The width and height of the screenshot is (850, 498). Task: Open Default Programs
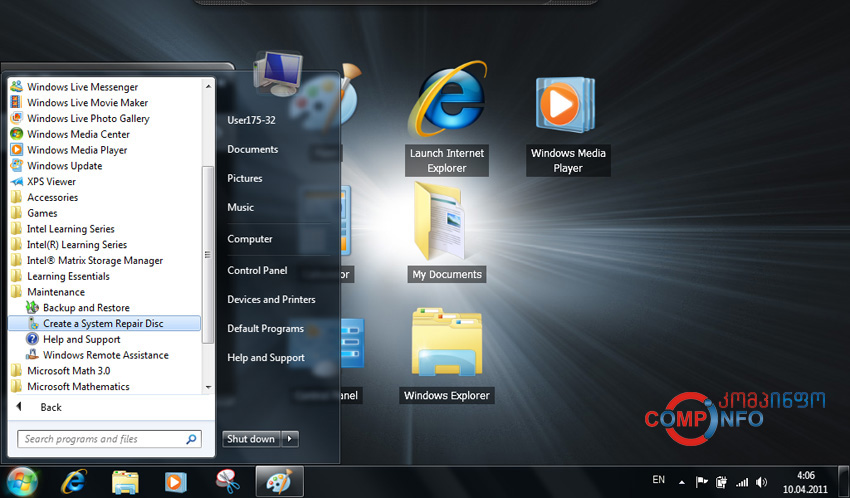[x=266, y=328]
